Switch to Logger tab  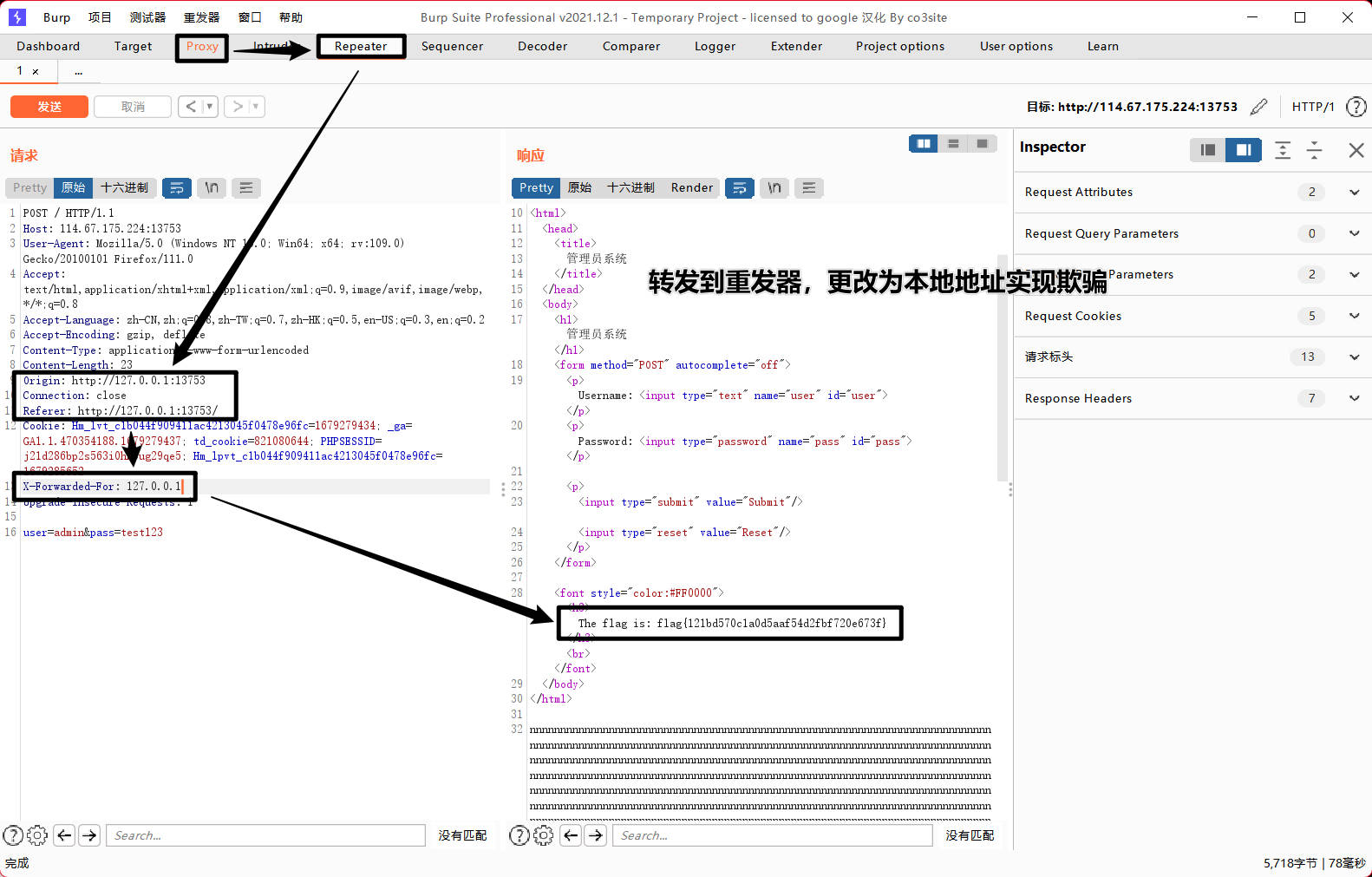715,46
